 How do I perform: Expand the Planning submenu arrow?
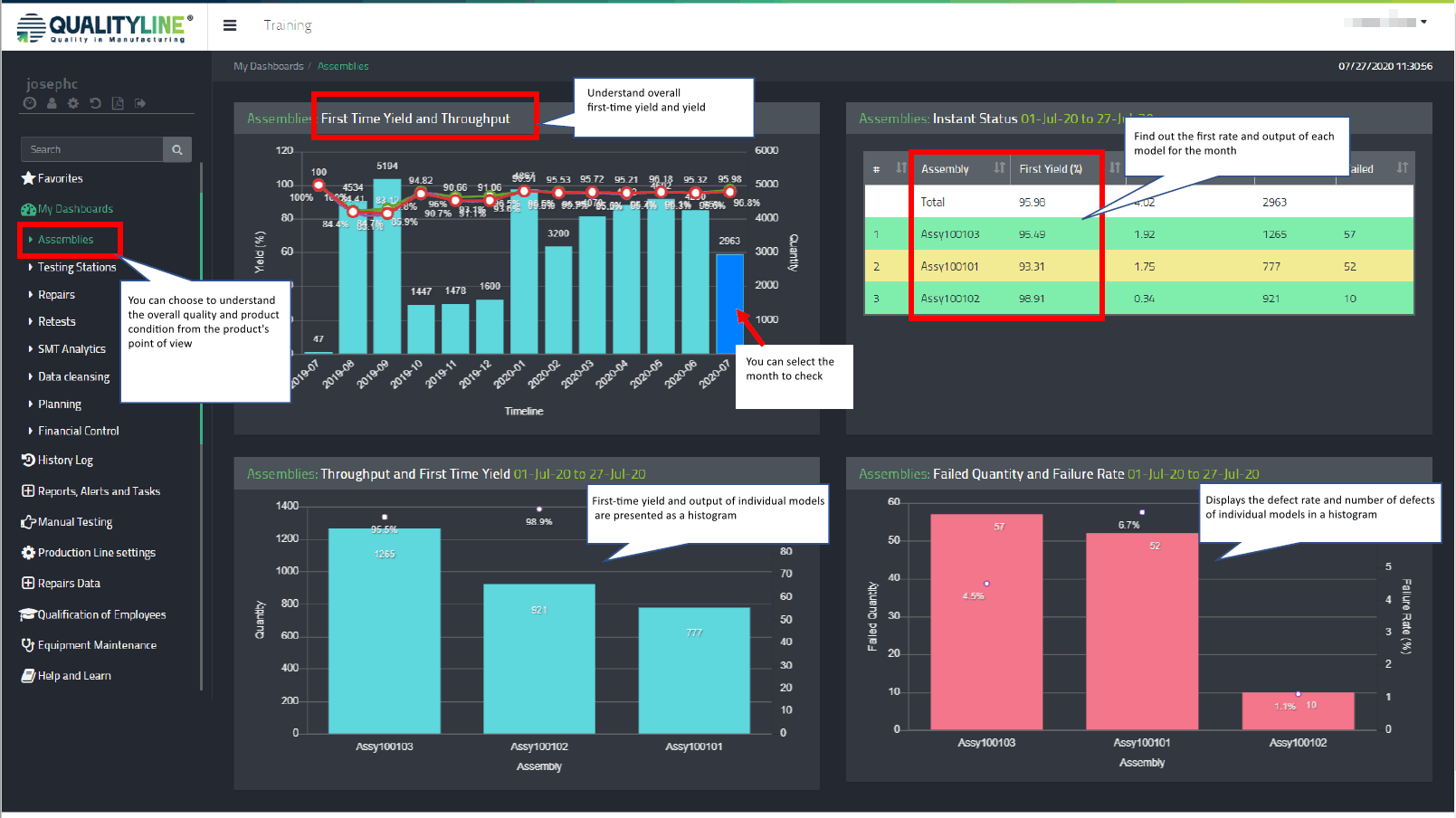click(30, 404)
